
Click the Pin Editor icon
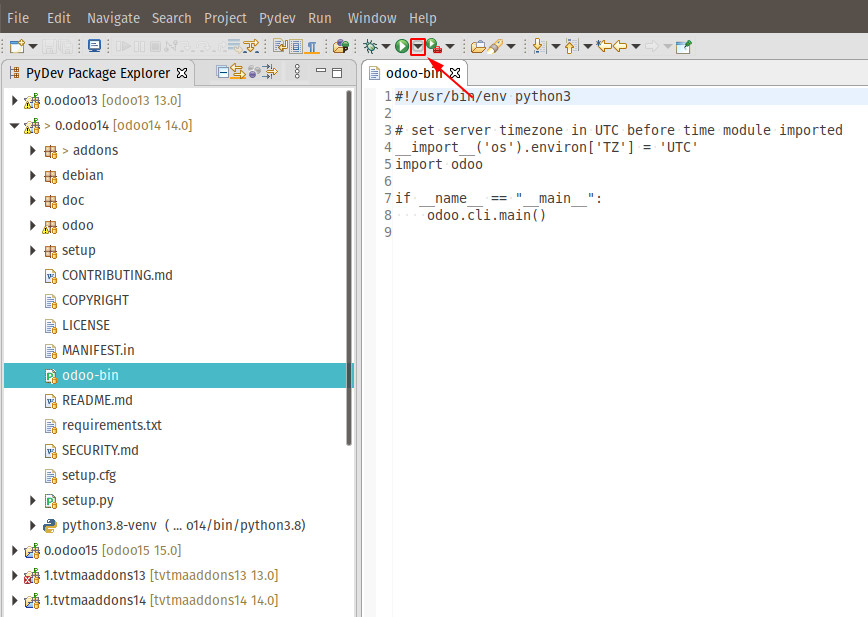point(684,46)
